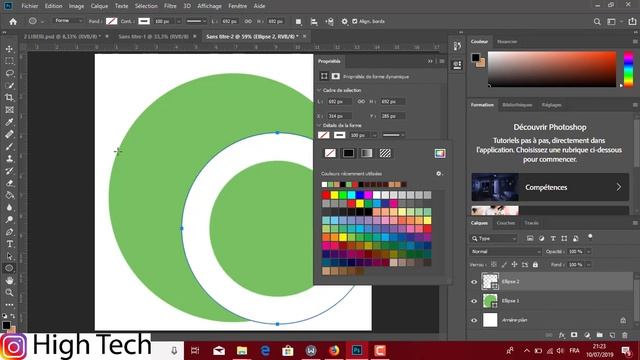Select the Clone Stamp tool
Image resolution: width=640 pixels, height=360 pixels.
pos(9,159)
